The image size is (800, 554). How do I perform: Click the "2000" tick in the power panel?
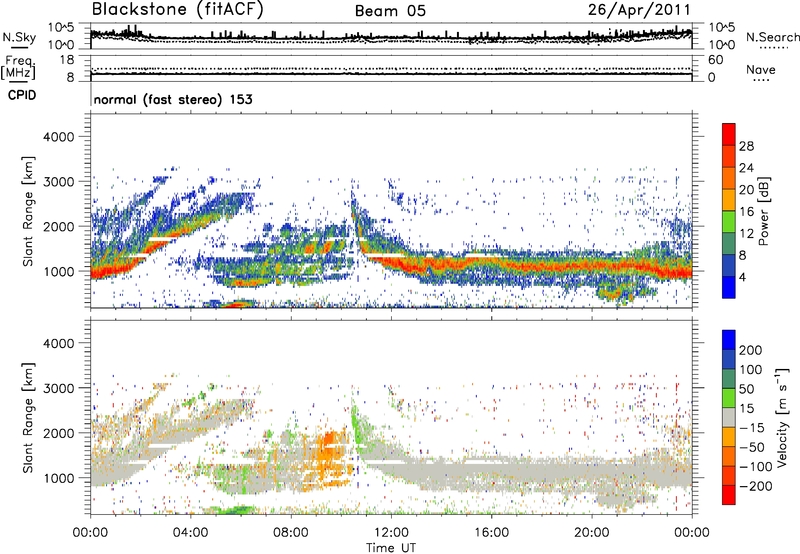(x=58, y=226)
